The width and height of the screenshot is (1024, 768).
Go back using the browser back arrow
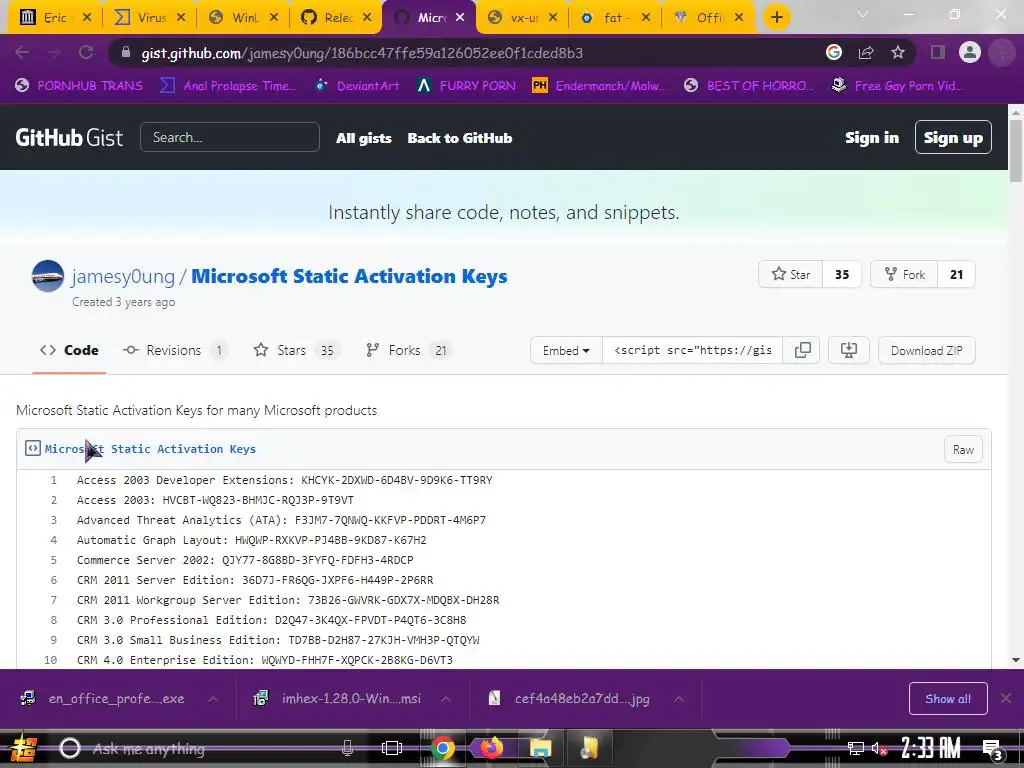pyautogui.click(x=22, y=53)
